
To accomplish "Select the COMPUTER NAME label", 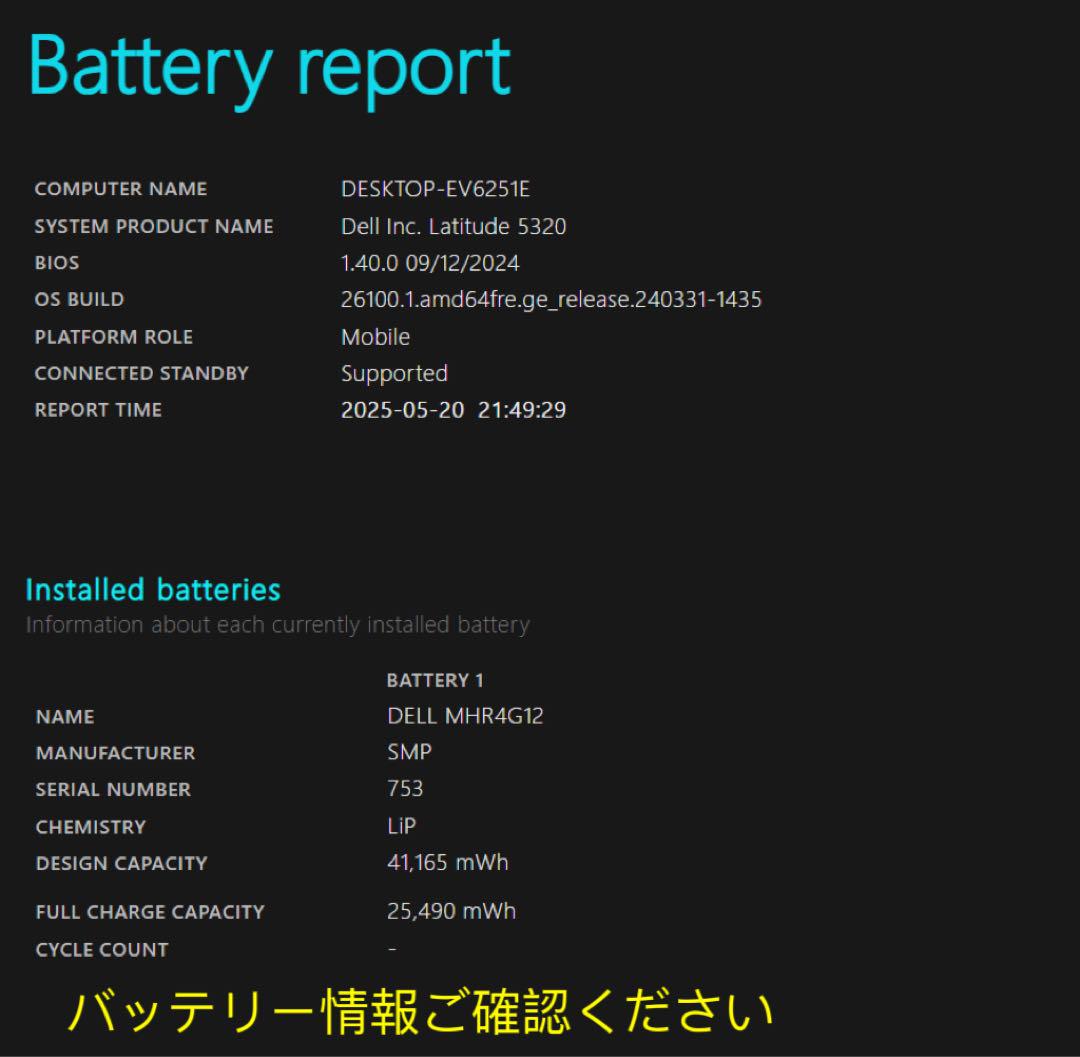I will pyautogui.click(x=121, y=189).
